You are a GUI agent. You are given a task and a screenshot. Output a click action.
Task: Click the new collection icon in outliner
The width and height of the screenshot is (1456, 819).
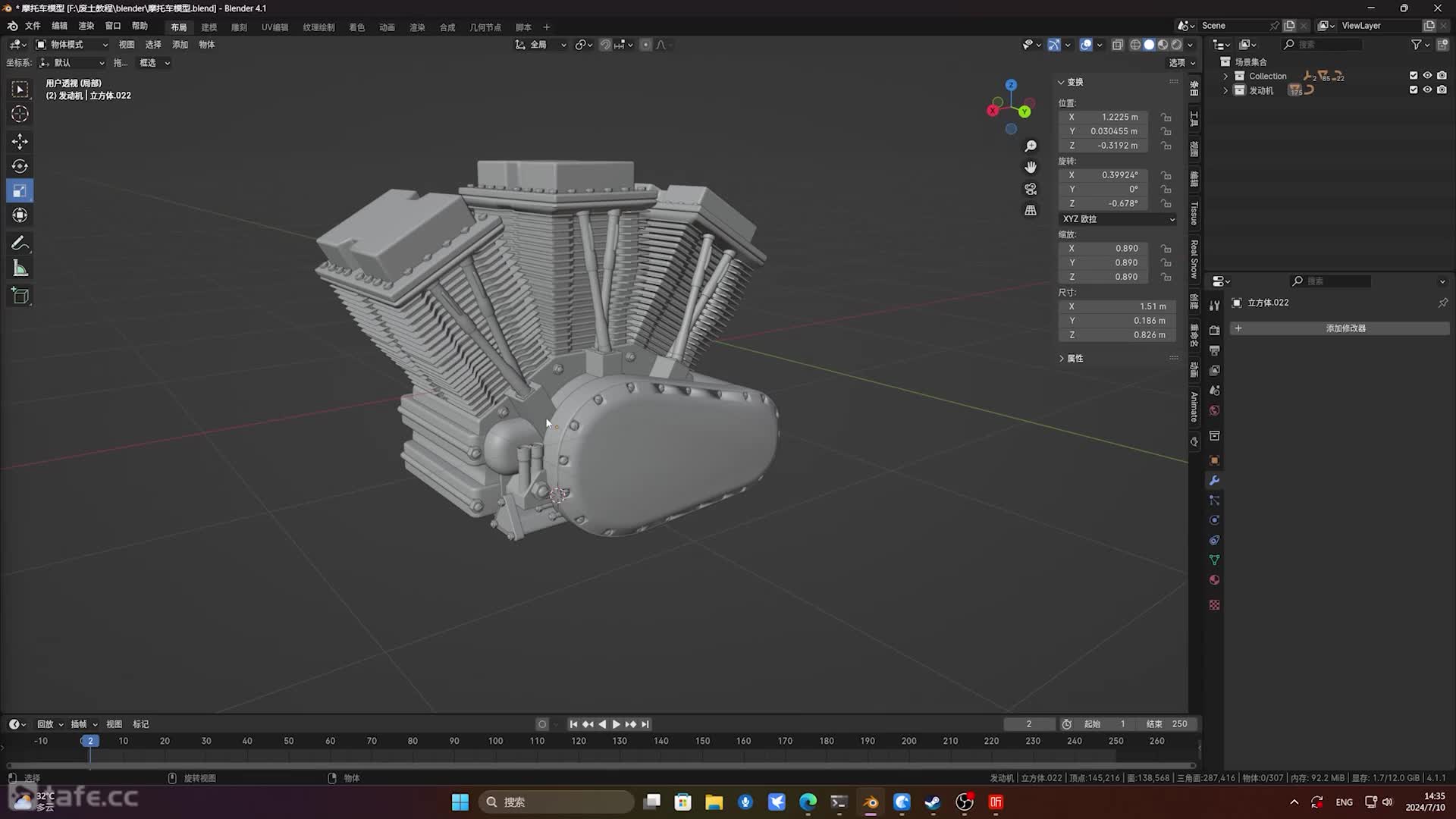(x=1442, y=45)
